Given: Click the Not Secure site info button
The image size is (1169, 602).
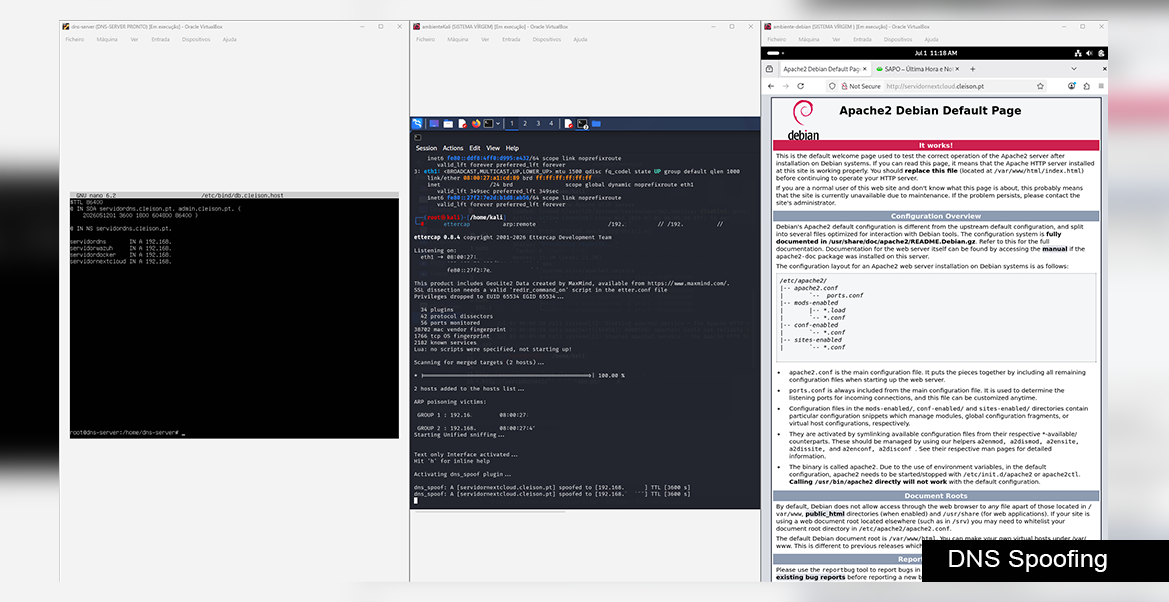Looking at the screenshot, I should click(x=860, y=87).
